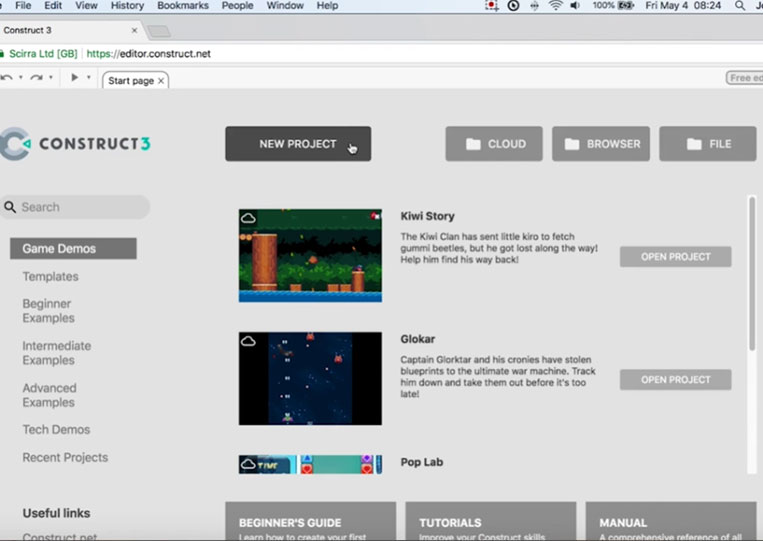
Task: Click cloud icon on Glokar thumbnail
Action: pyautogui.click(x=248, y=341)
